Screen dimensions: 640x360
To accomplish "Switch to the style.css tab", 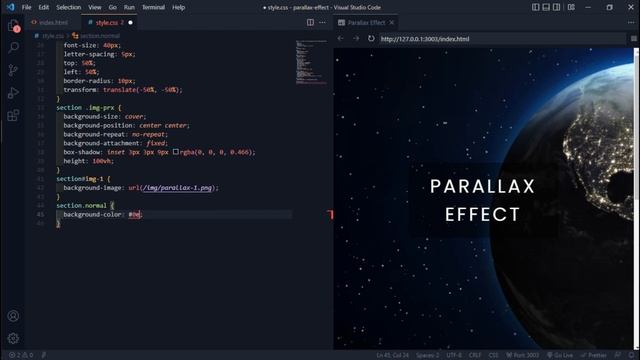I will tap(109, 22).
